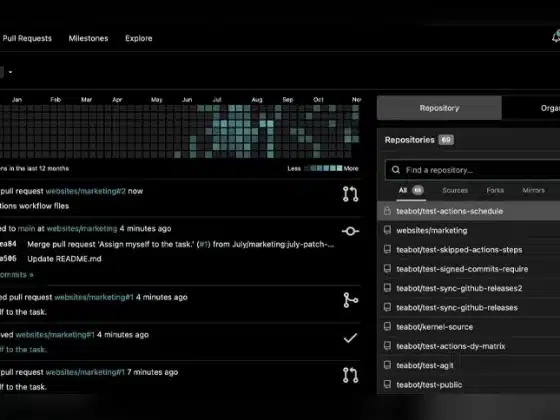Screen dimensions: 560x420
Task: Click the Jul month label on heatmap
Action: [217, 100]
